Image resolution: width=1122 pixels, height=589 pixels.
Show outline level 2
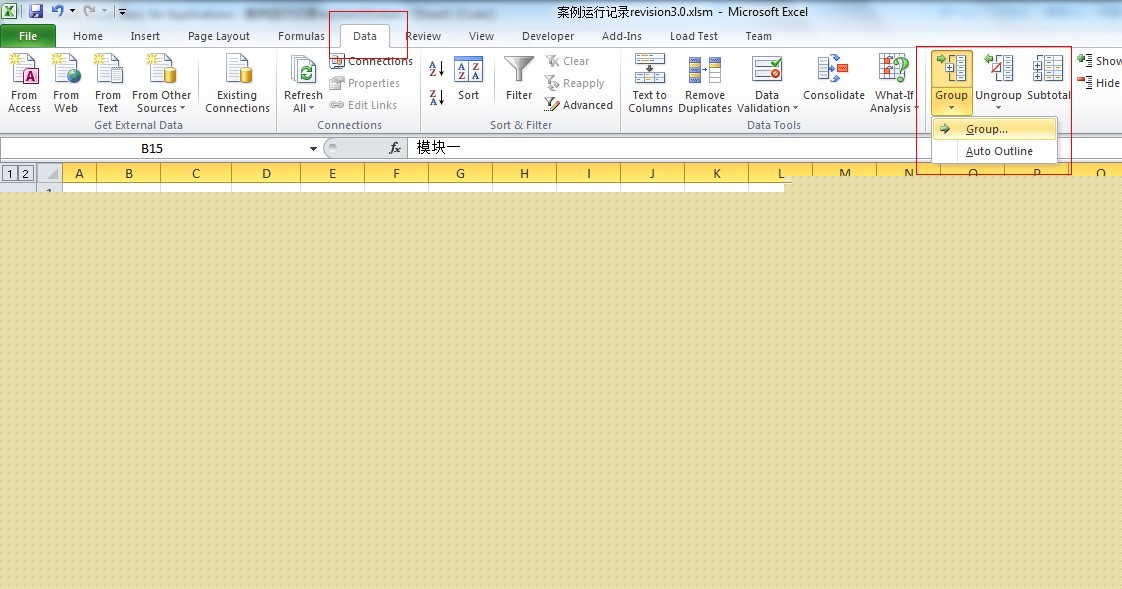tap(25, 174)
